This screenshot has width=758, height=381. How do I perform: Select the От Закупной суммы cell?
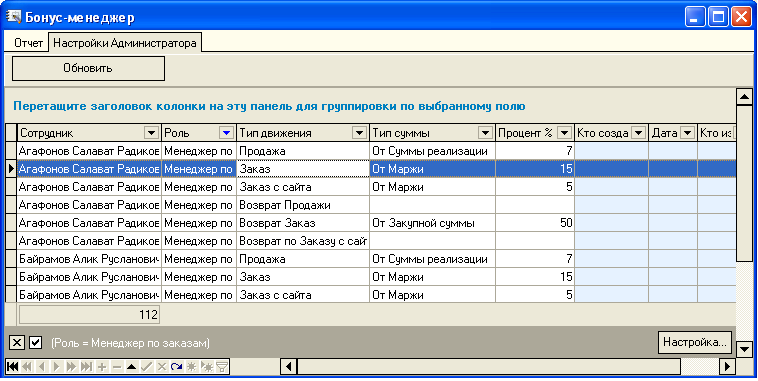[x=432, y=223]
